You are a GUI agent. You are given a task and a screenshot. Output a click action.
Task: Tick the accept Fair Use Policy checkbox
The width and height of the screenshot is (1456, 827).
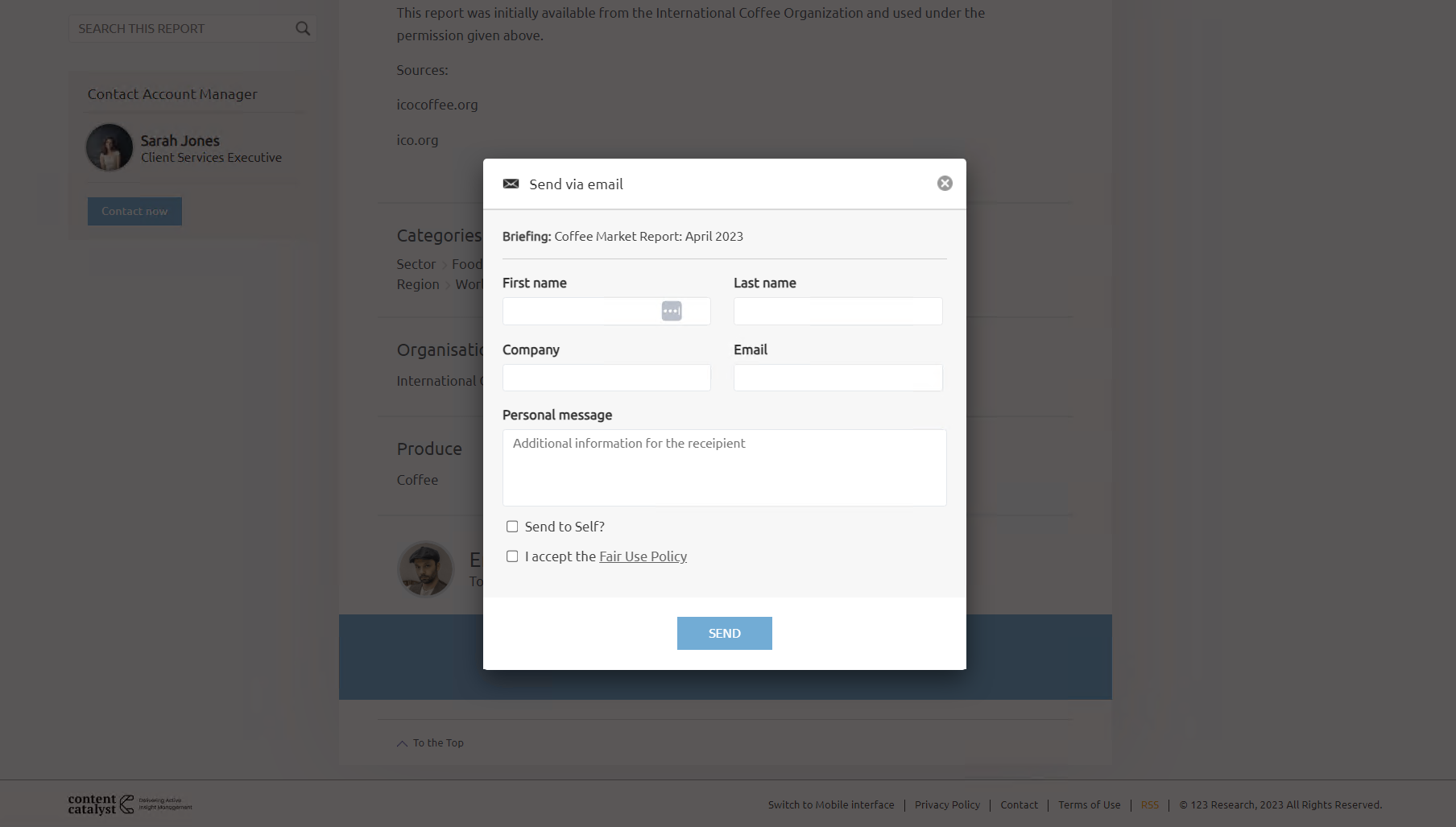tap(512, 556)
